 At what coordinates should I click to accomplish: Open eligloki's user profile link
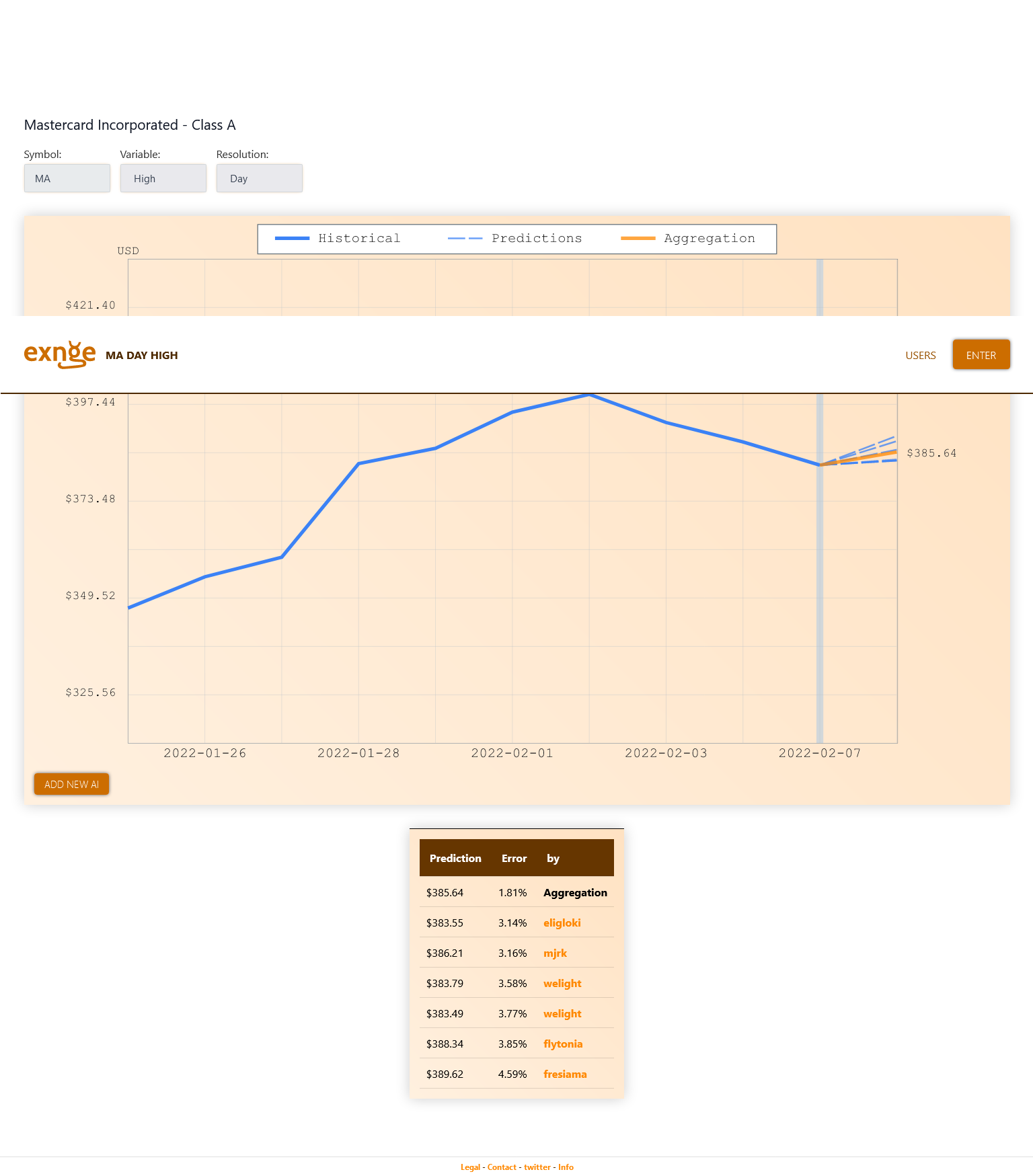(562, 923)
